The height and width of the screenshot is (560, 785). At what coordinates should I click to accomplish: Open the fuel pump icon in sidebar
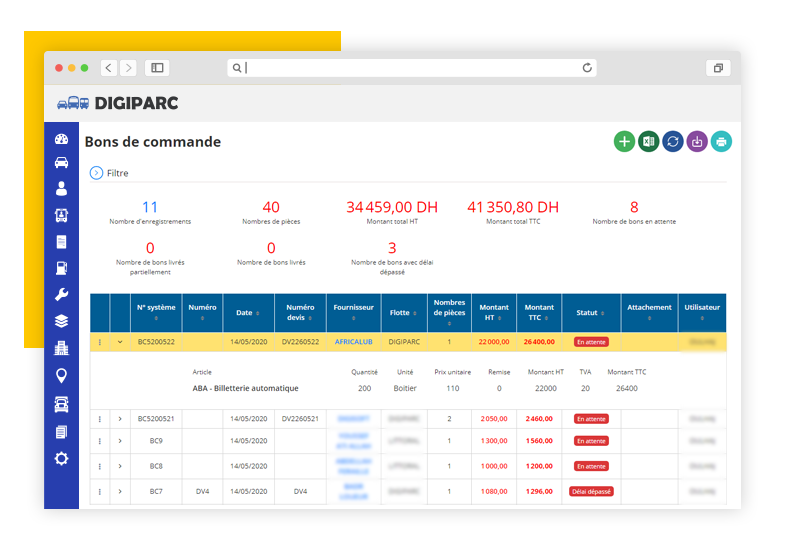click(62, 268)
